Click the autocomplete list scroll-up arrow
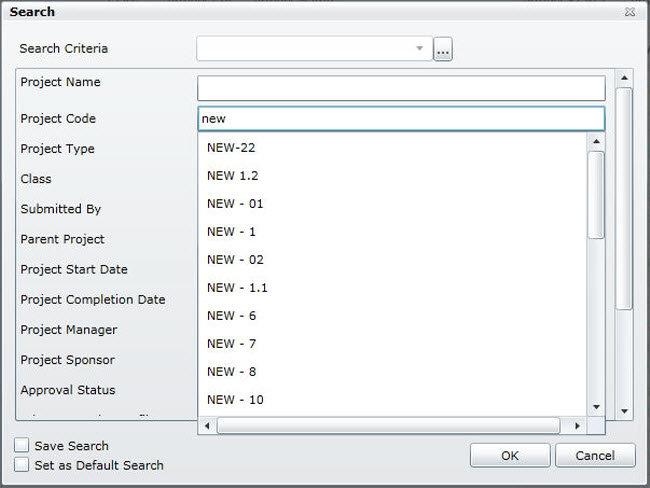Viewport: 650px width, 488px height. (596, 142)
